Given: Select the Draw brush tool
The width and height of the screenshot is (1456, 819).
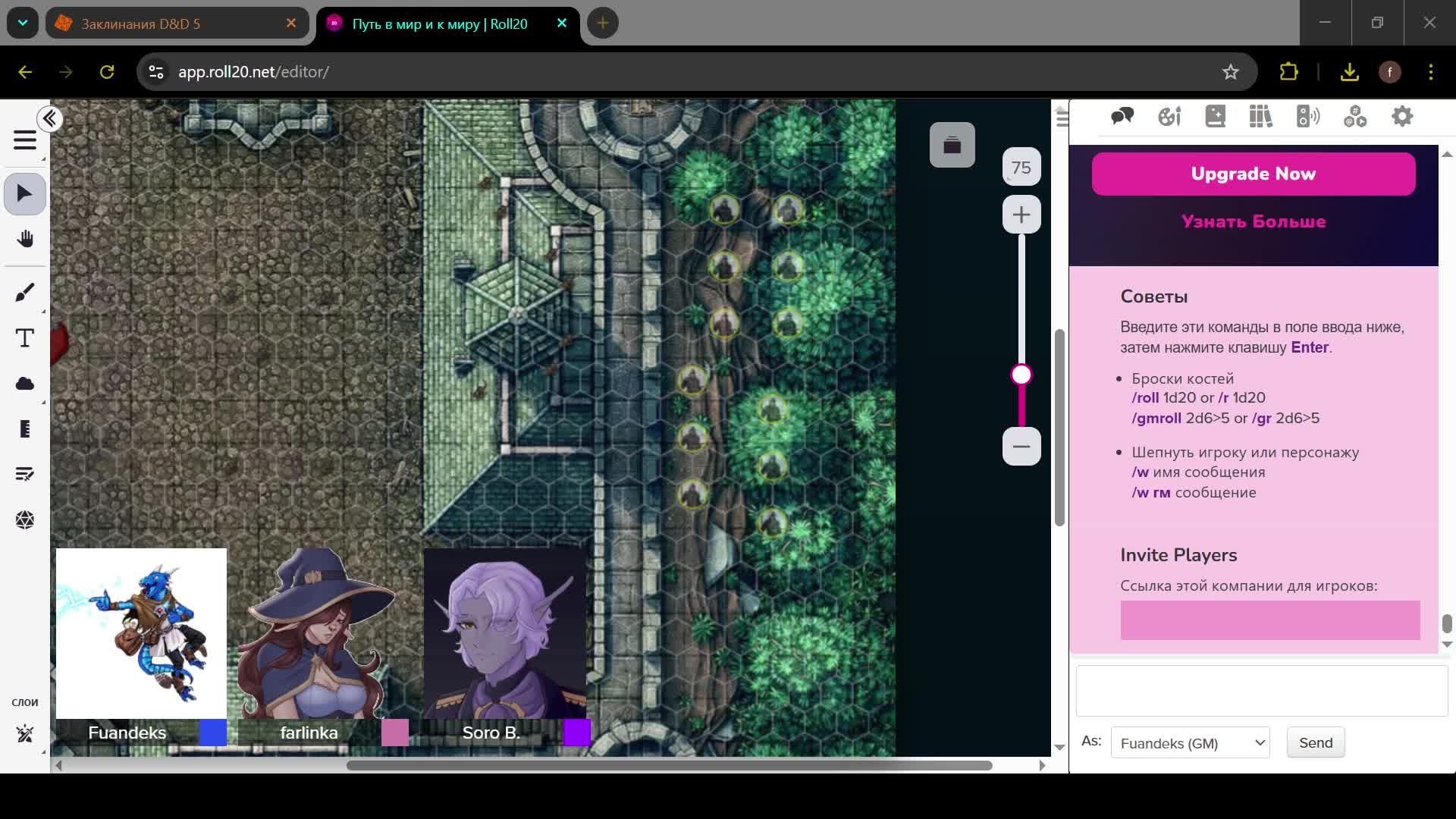Looking at the screenshot, I should click(25, 293).
